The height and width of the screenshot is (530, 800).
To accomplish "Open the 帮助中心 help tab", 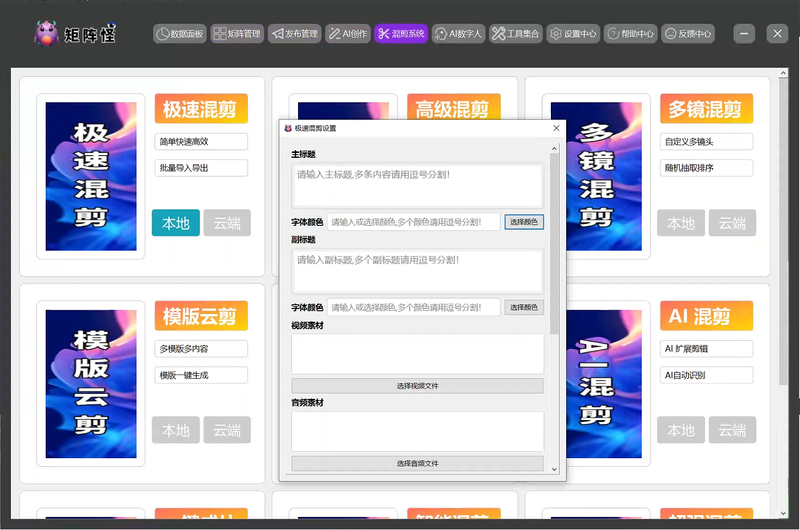I will [631, 34].
